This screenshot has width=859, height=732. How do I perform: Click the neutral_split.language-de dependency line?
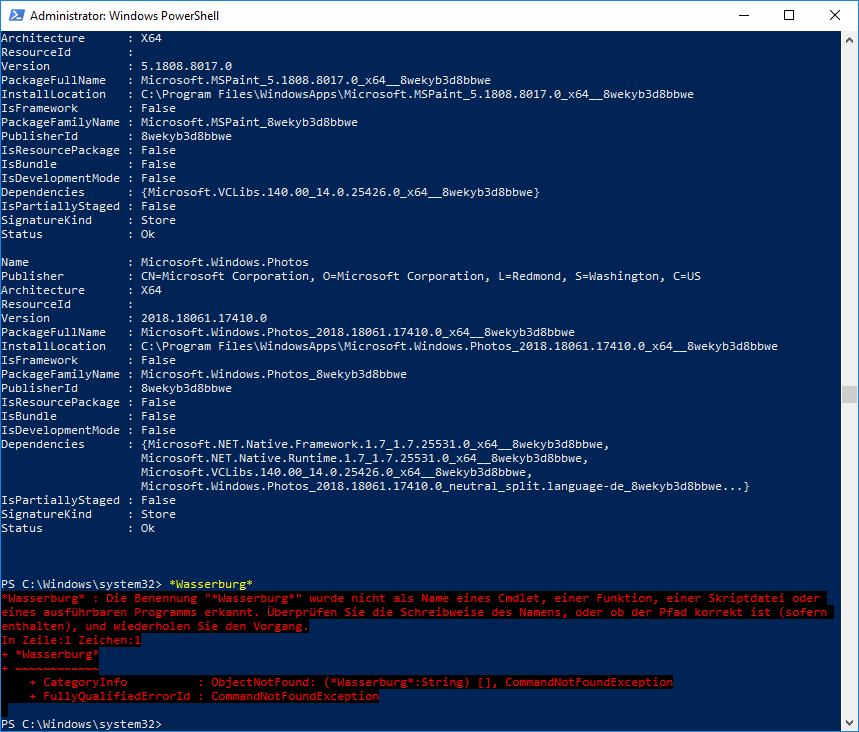[x=445, y=487]
